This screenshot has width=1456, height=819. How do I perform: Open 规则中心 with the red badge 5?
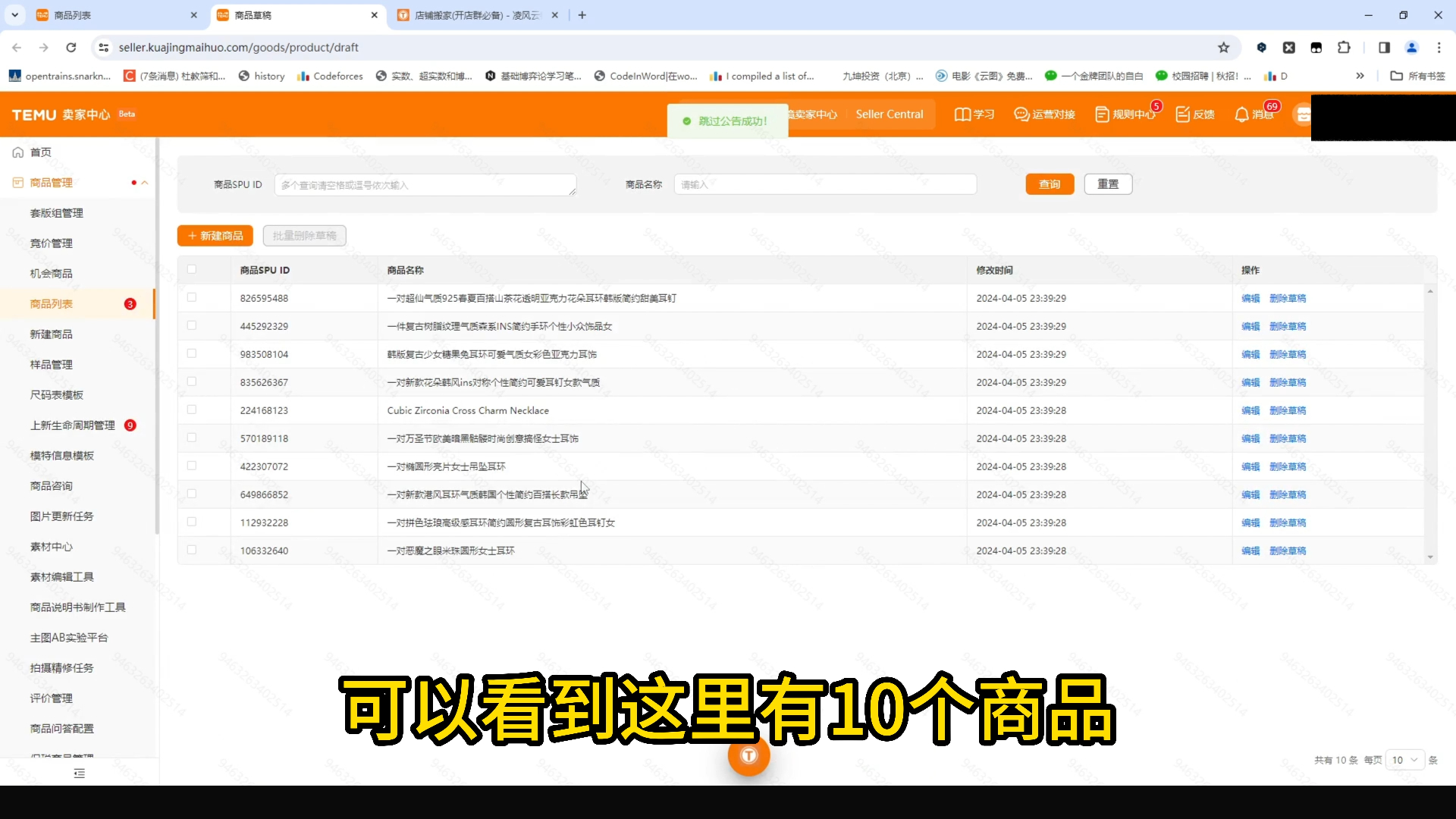coord(1127,114)
